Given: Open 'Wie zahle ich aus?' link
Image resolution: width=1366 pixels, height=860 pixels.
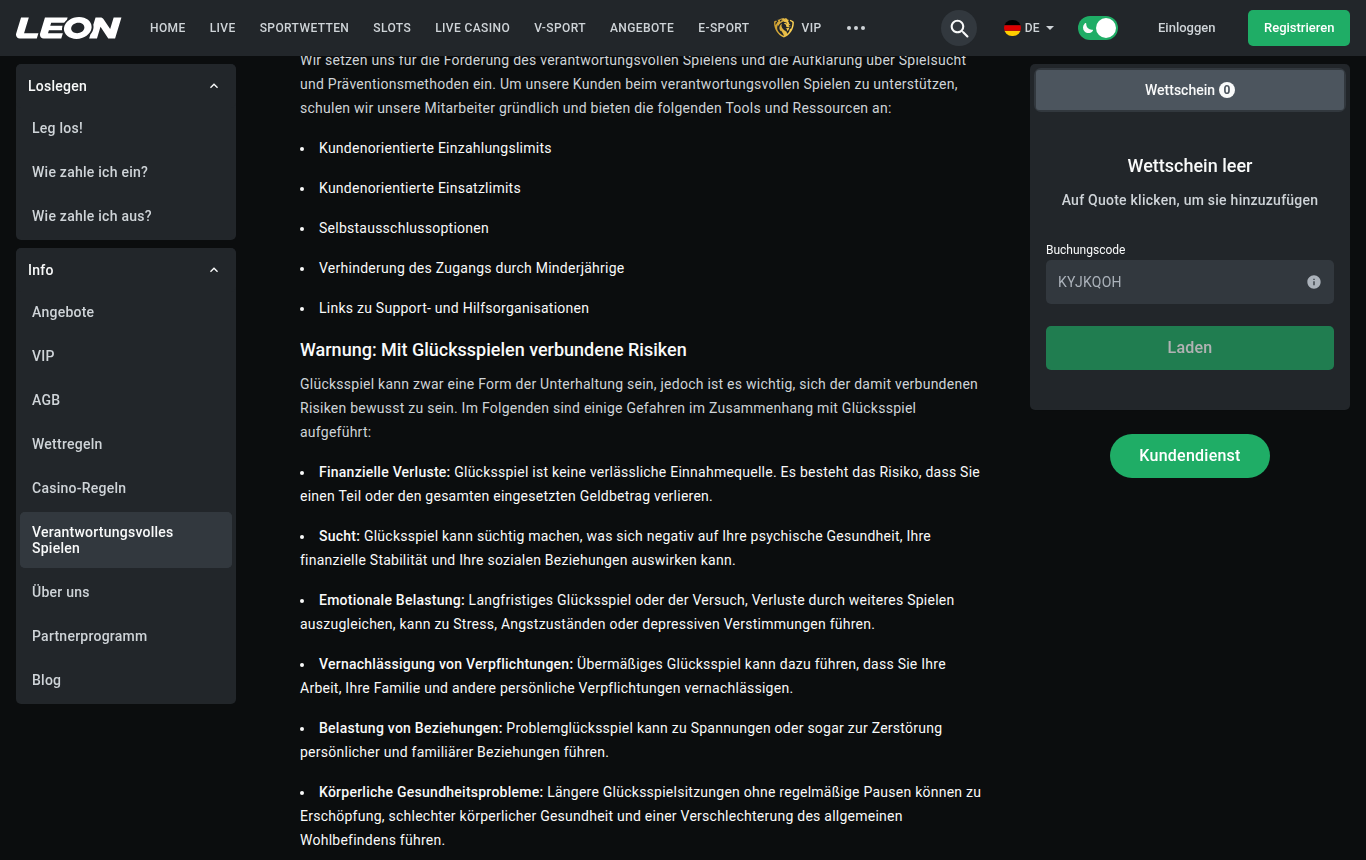Looking at the screenshot, I should coord(126,216).
